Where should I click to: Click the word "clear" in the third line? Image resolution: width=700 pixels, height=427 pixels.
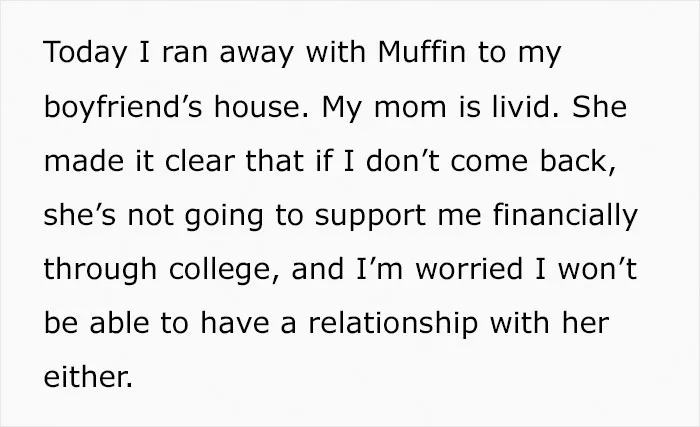pos(200,160)
